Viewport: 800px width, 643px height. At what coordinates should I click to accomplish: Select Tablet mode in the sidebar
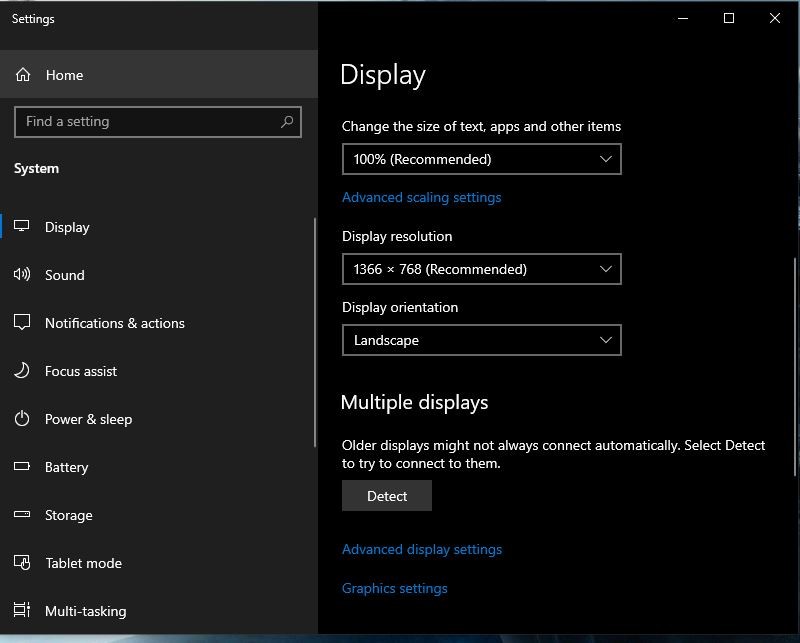pyautogui.click(x=83, y=563)
